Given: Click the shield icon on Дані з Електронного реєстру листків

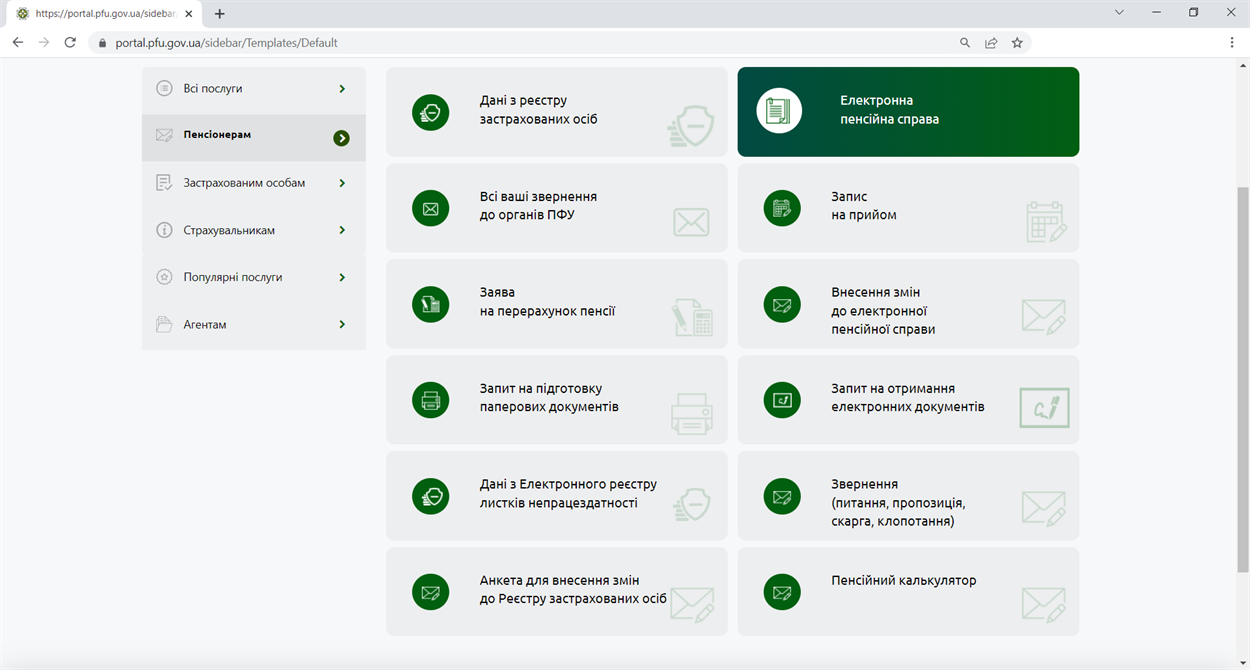Looking at the screenshot, I should [431, 496].
